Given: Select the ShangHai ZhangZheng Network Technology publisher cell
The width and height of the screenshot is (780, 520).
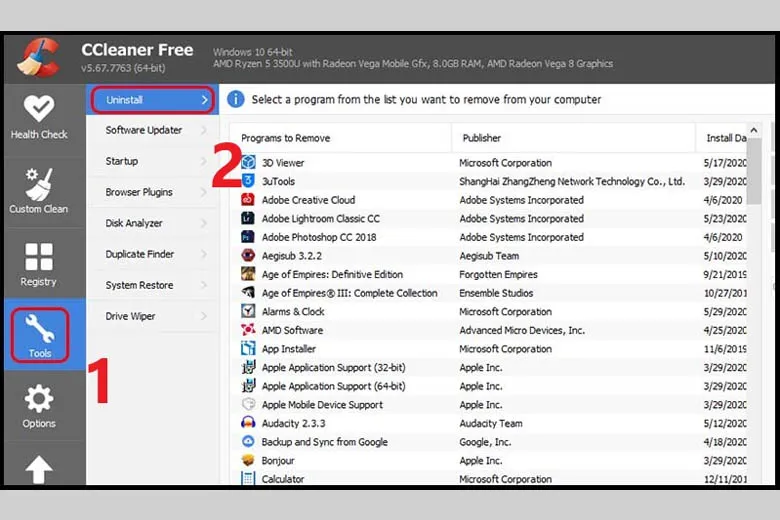Looking at the screenshot, I should pyautogui.click(x=572, y=181).
